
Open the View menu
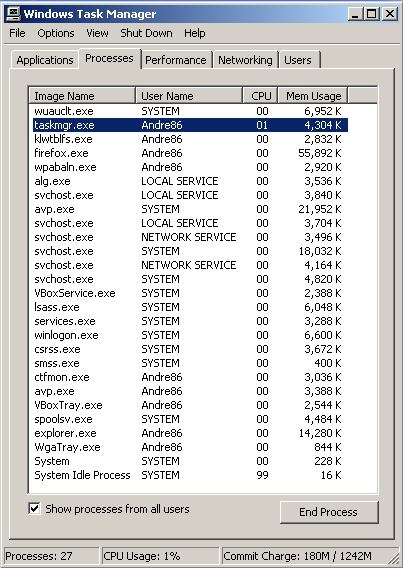point(97,33)
